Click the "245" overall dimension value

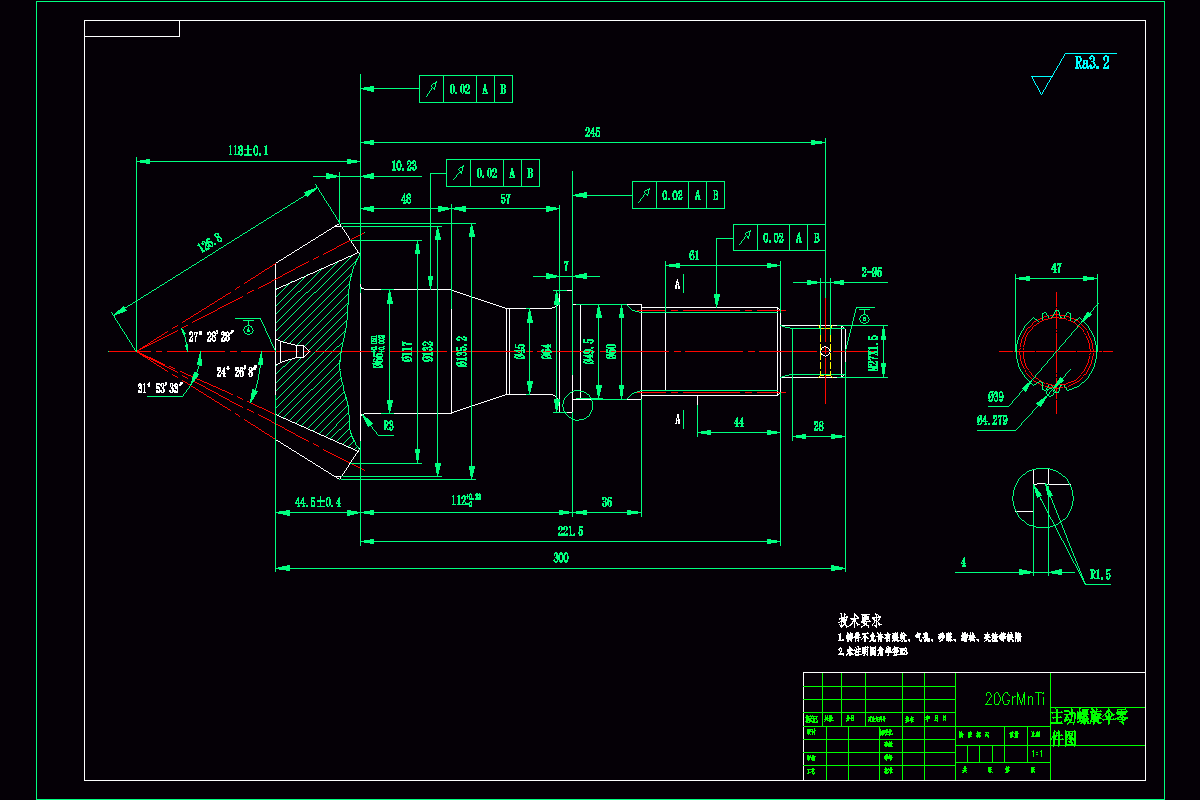(592, 132)
